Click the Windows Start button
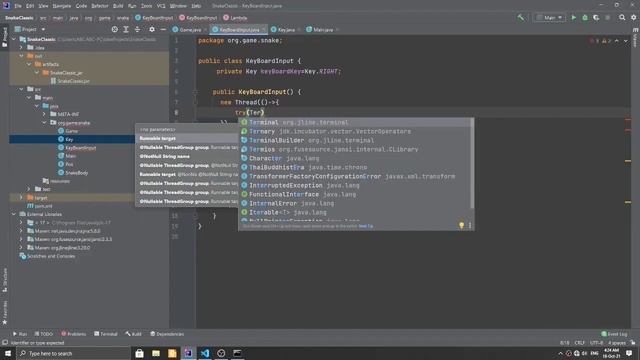This screenshot has width=640, height=360. (8, 353)
